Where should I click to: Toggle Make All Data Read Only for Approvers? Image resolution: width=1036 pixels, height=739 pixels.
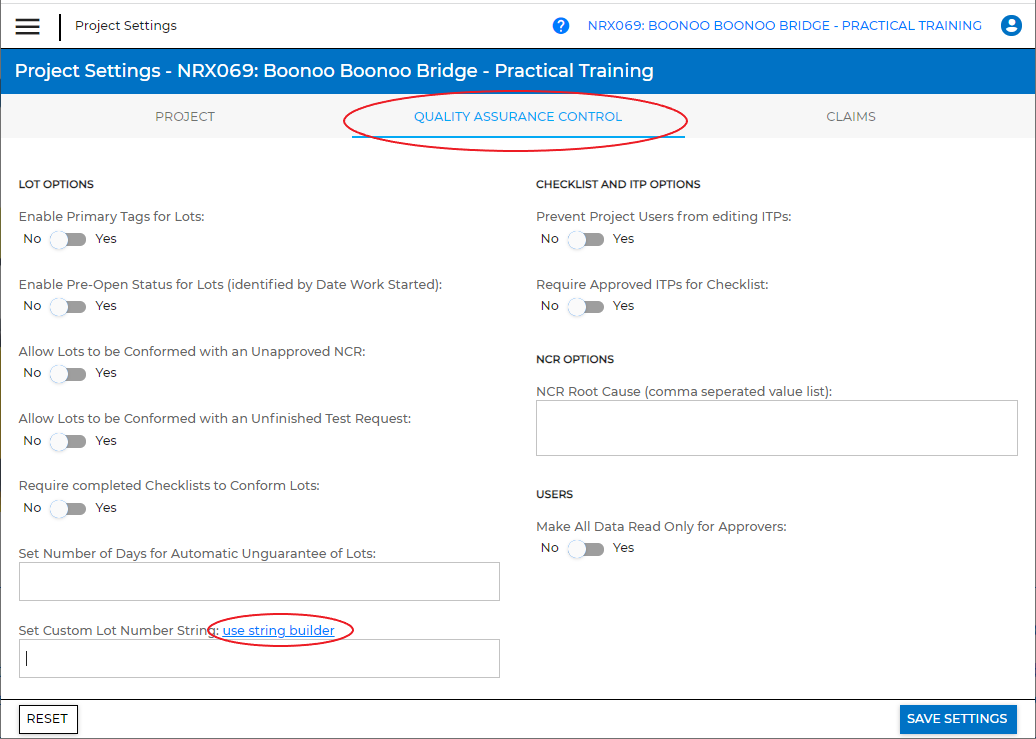(586, 548)
